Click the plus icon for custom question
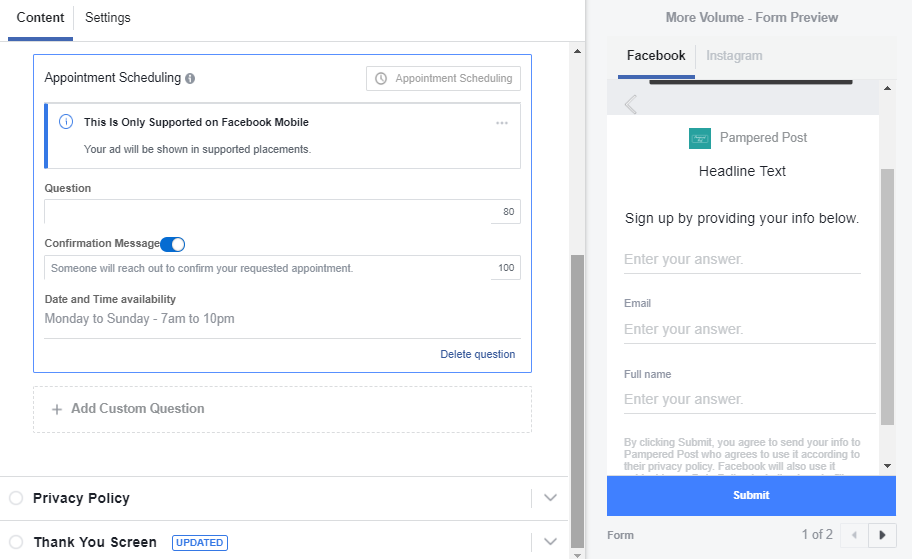Image resolution: width=912 pixels, height=559 pixels. [x=57, y=409]
